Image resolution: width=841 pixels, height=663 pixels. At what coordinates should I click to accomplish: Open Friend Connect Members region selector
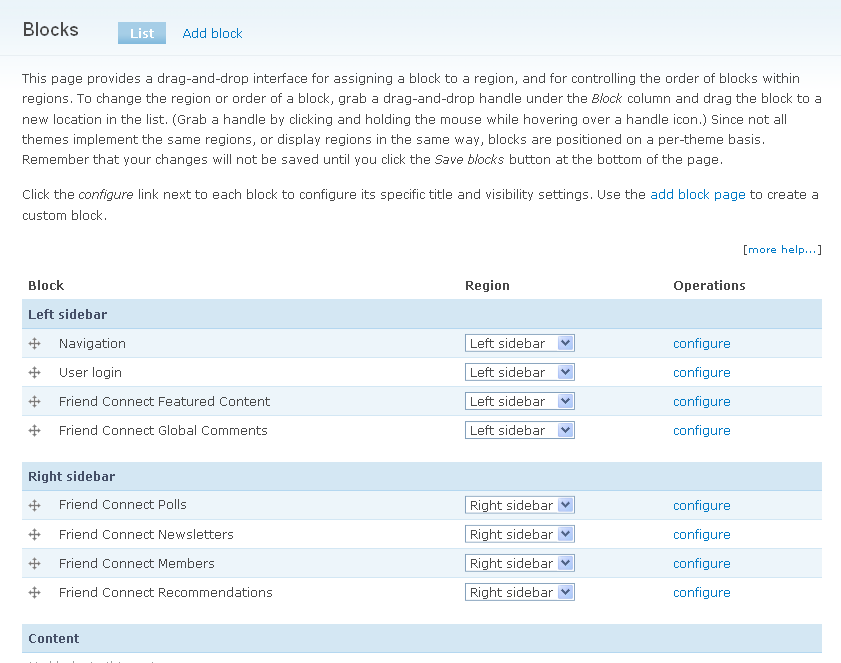point(519,563)
